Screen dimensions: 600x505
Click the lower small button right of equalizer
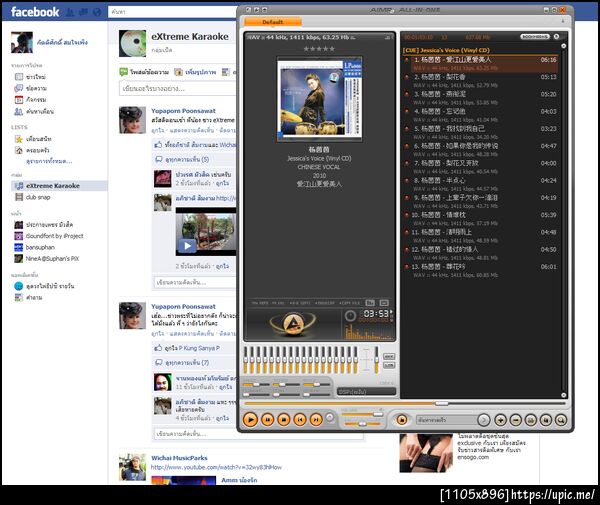(x=389, y=365)
